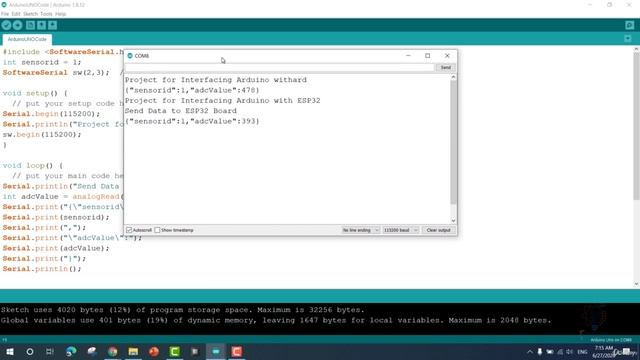This screenshot has height=360, width=640.
Task: Click the serial monitor scroll down arrow
Action: (x=453, y=221)
